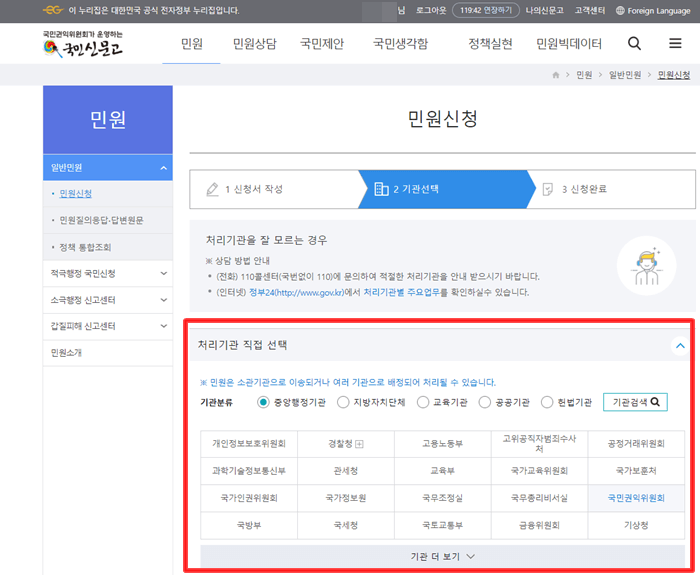Open the 고객센터 link
The image size is (700, 575).
point(589,10)
